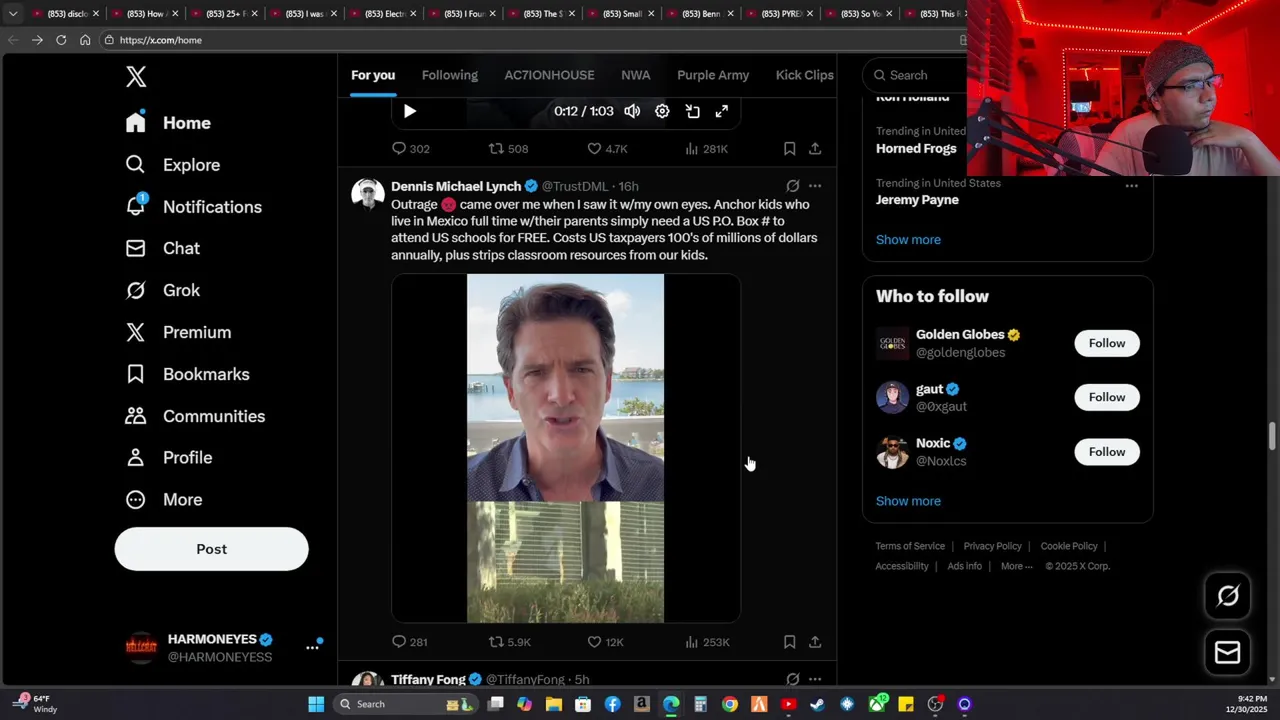Click the Post button
This screenshot has height=720, width=1280.
[211, 549]
